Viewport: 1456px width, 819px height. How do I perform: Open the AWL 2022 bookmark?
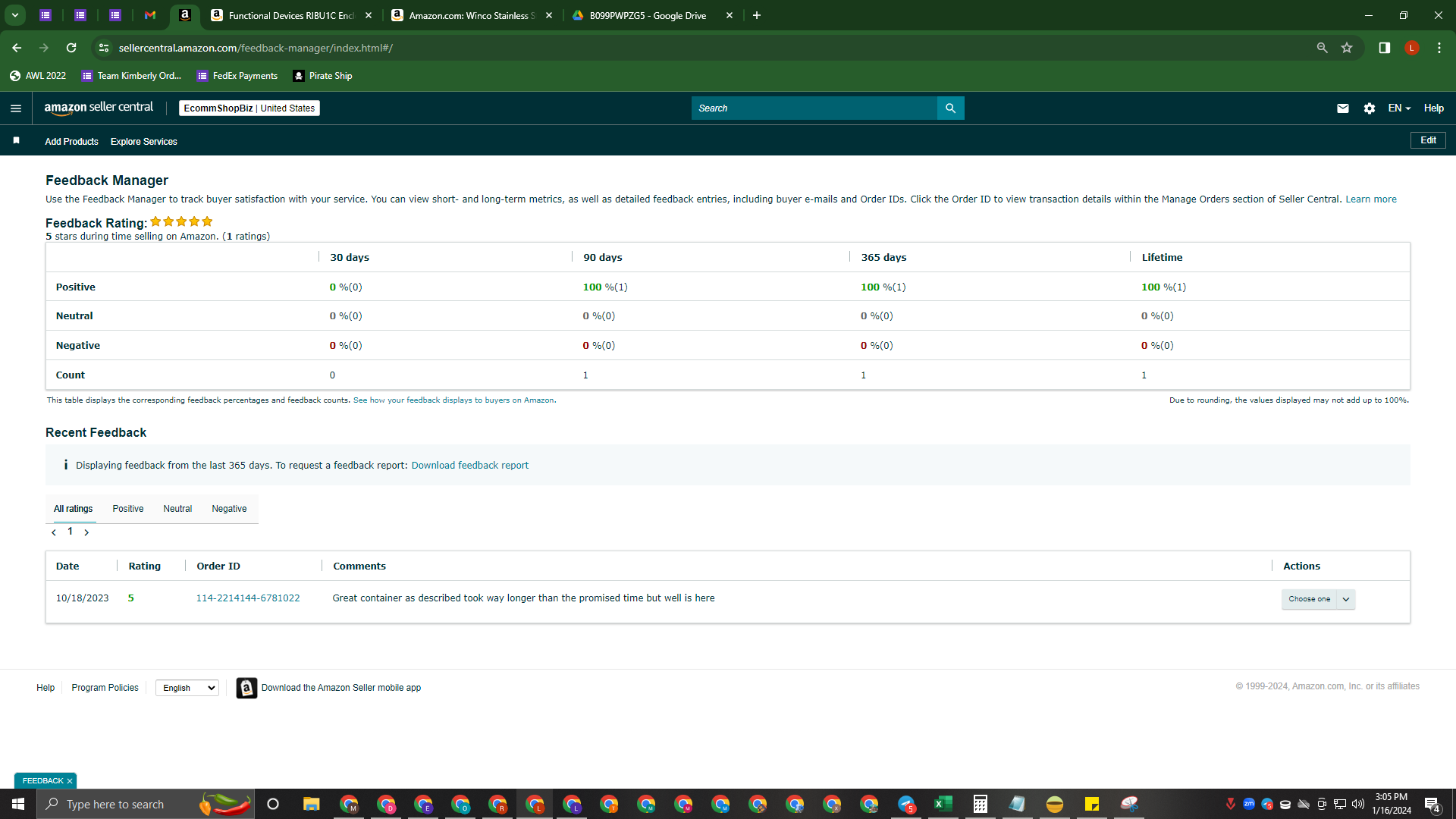point(38,76)
